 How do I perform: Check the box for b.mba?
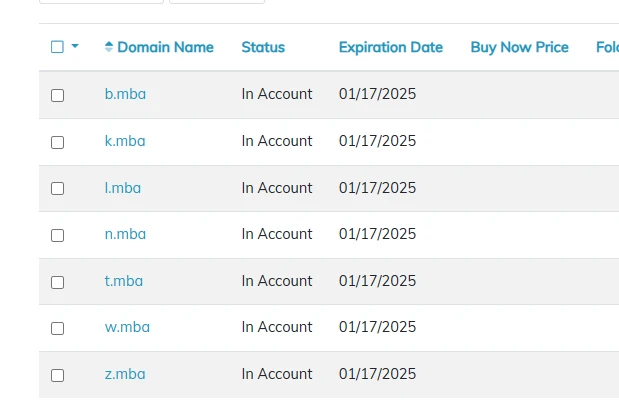(57, 95)
